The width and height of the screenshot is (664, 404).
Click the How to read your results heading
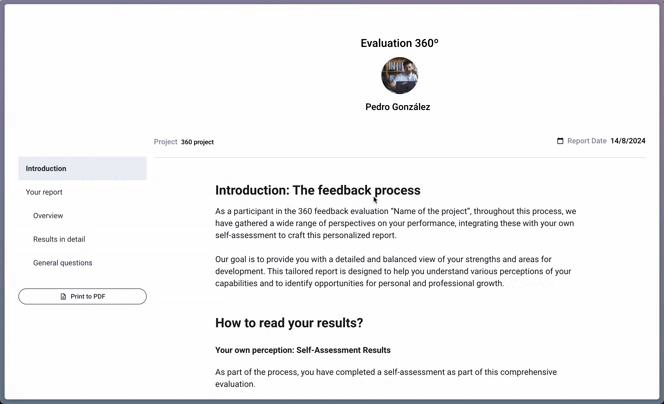pos(289,323)
